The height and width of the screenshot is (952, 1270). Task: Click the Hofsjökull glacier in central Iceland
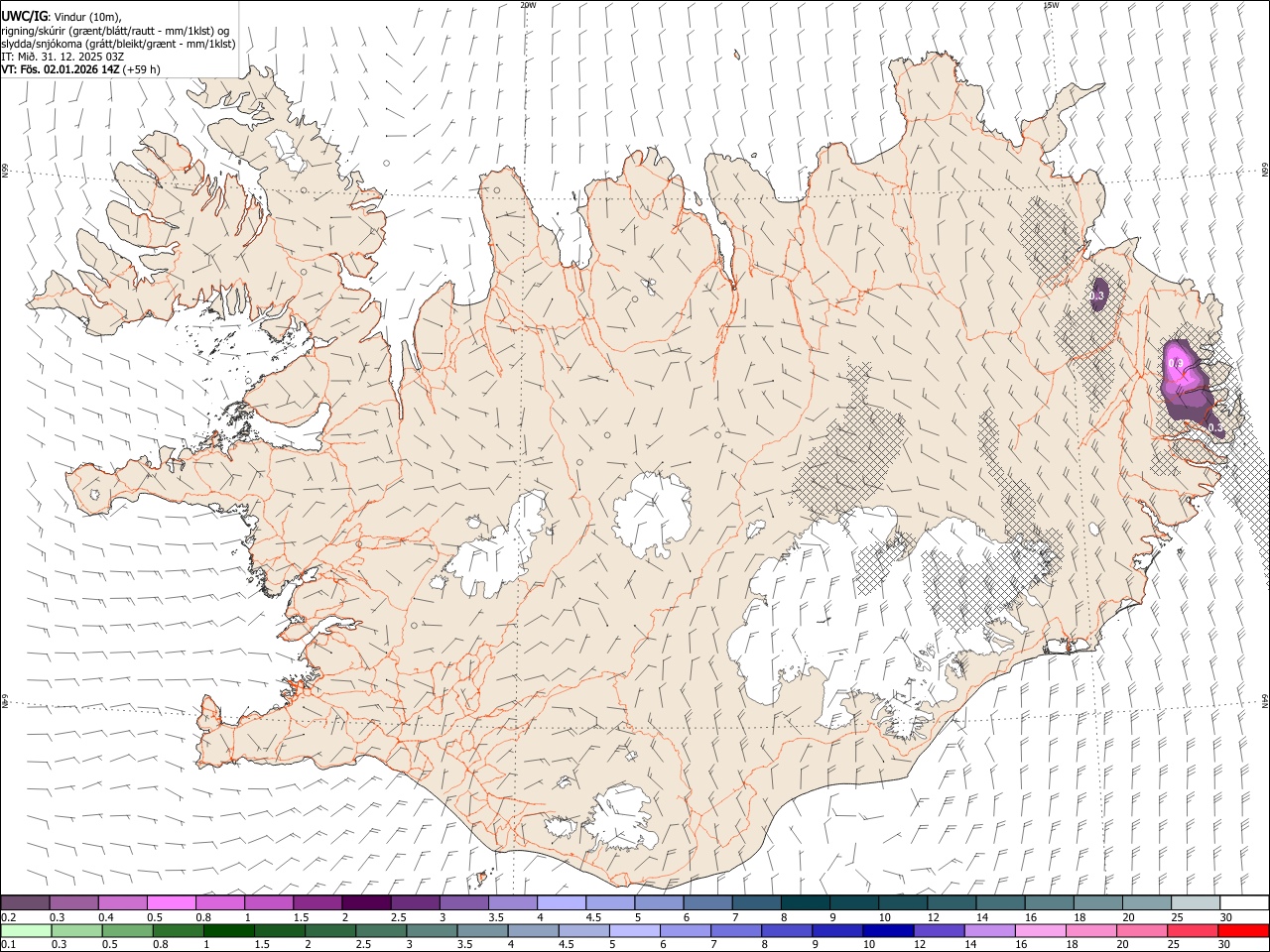(x=652, y=513)
